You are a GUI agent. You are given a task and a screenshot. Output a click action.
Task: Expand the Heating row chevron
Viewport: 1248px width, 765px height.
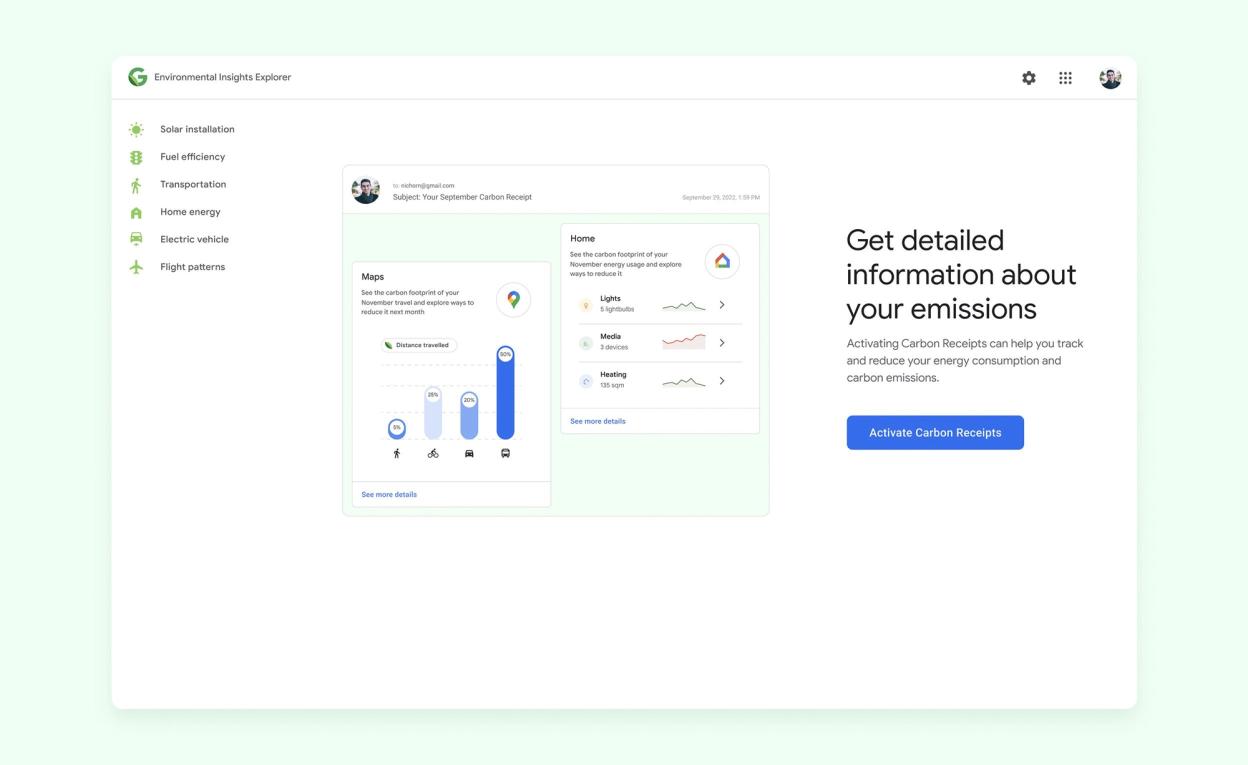point(722,381)
